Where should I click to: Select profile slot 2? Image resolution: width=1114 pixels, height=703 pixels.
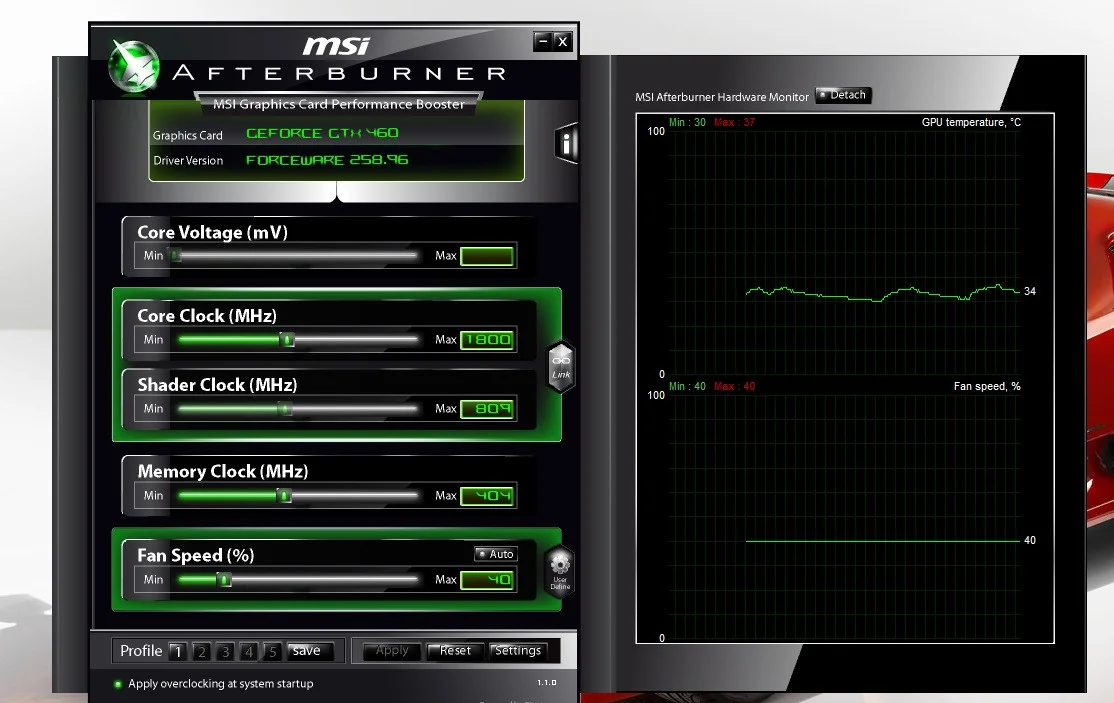click(x=202, y=651)
